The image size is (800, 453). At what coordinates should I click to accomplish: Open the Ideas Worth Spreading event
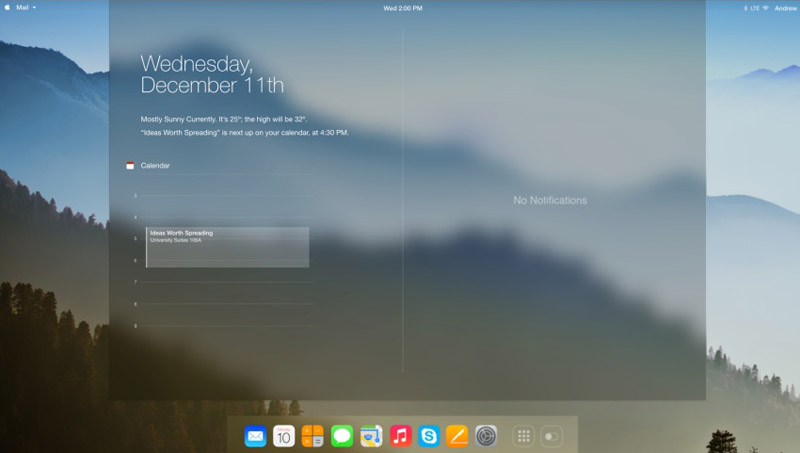[227, 246]
